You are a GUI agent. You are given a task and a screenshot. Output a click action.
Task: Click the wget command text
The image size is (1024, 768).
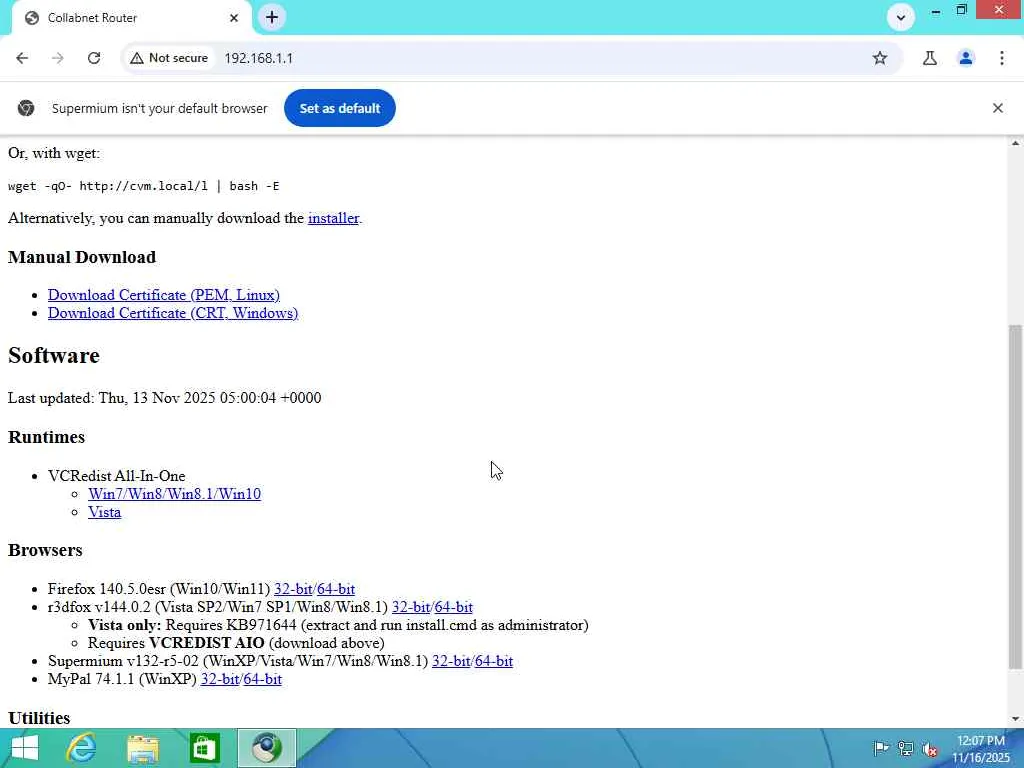click(x=144, y=186)
